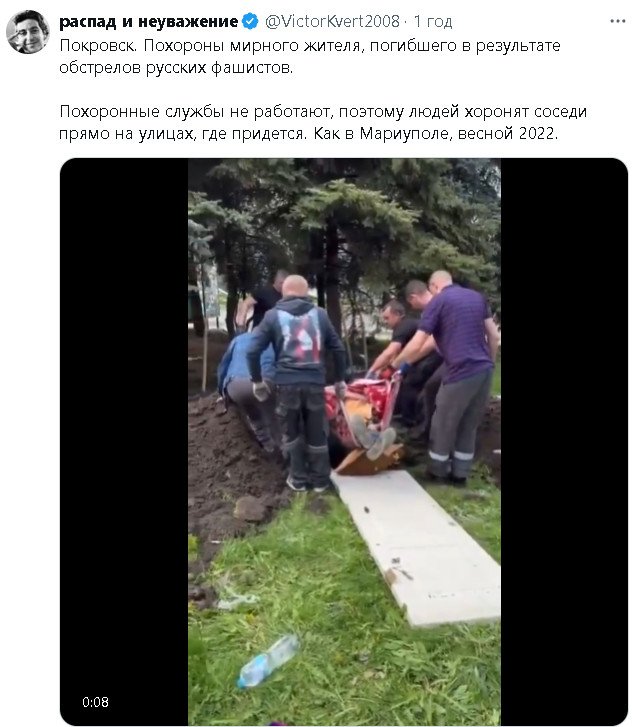Open the three-dot more options menu
Screen dimensions: 637x727
pos(618,21)
